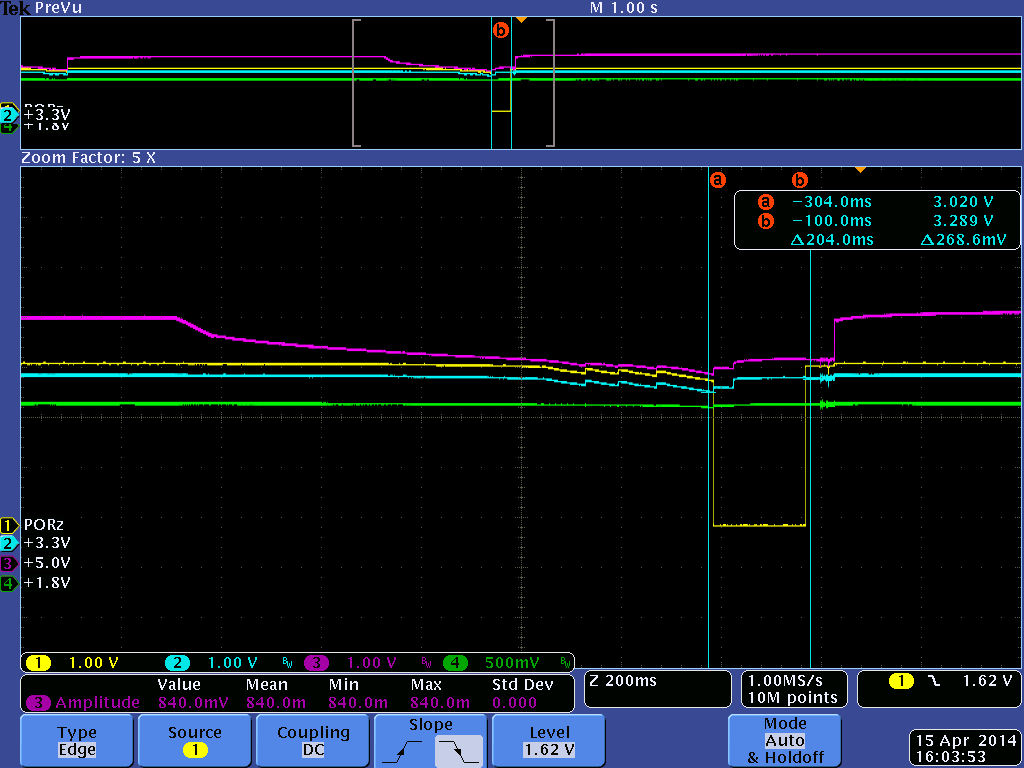Image resolution: width=1024 pixels, height=768 pixels.
Task: Click the Δ268.6mV delta voltage readout
Action: pos(963,240)
